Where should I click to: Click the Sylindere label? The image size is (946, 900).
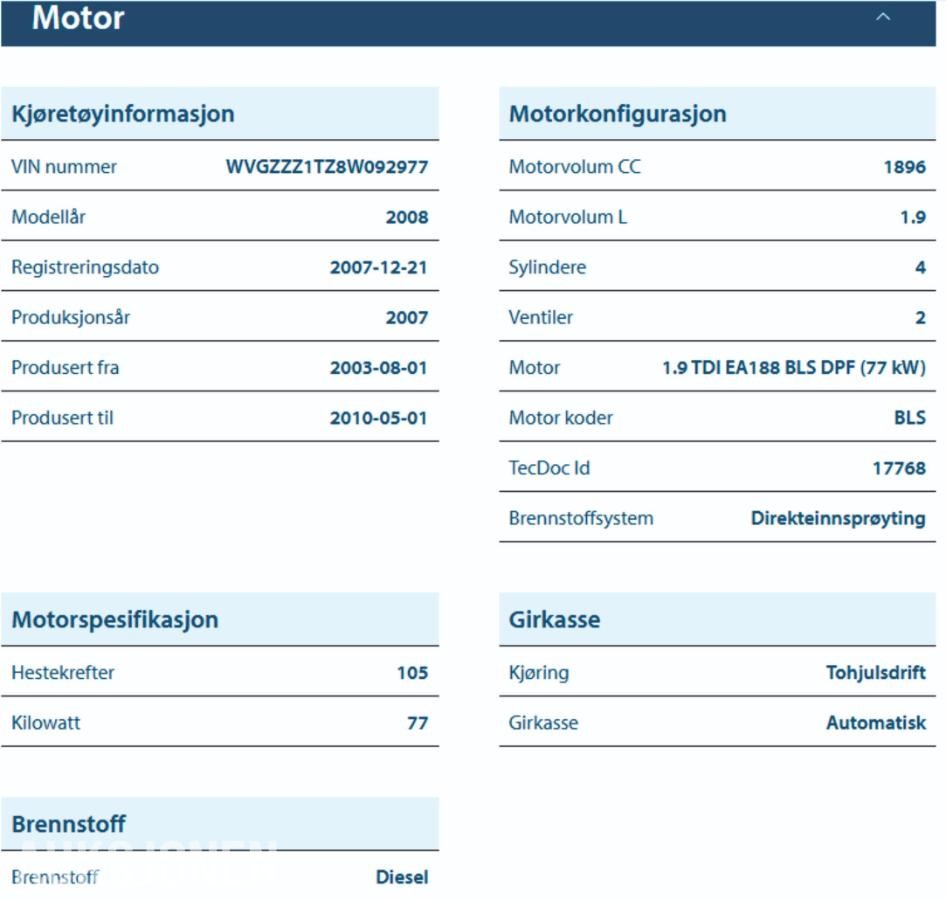(x=547, y=267)
